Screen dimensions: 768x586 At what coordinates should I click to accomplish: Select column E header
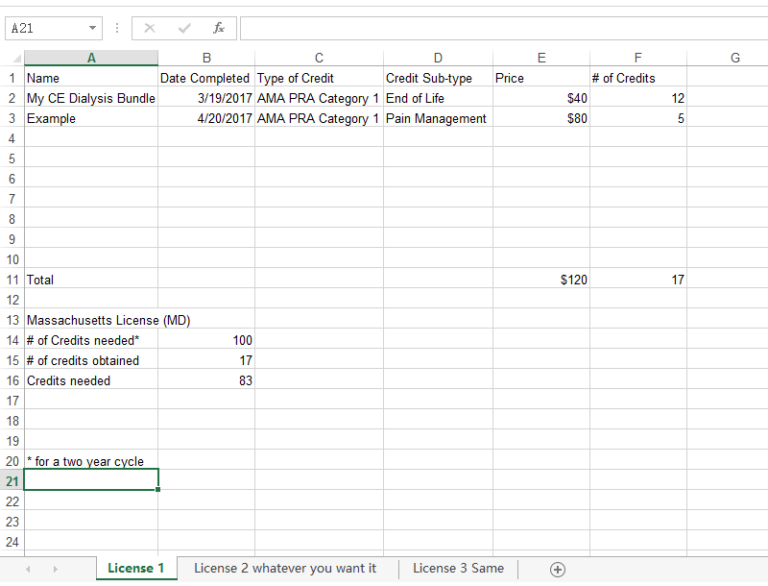[x=541, y=58]
